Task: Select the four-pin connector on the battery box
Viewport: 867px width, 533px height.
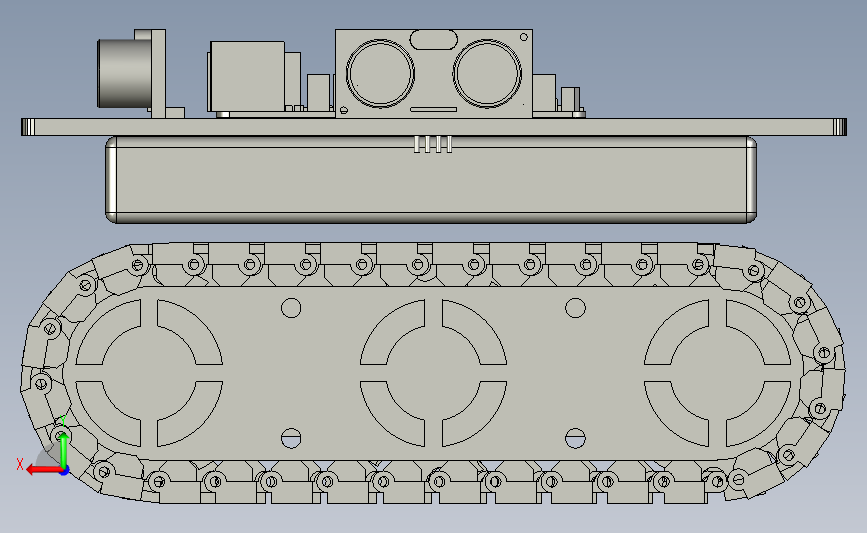Action: point(433,144)
